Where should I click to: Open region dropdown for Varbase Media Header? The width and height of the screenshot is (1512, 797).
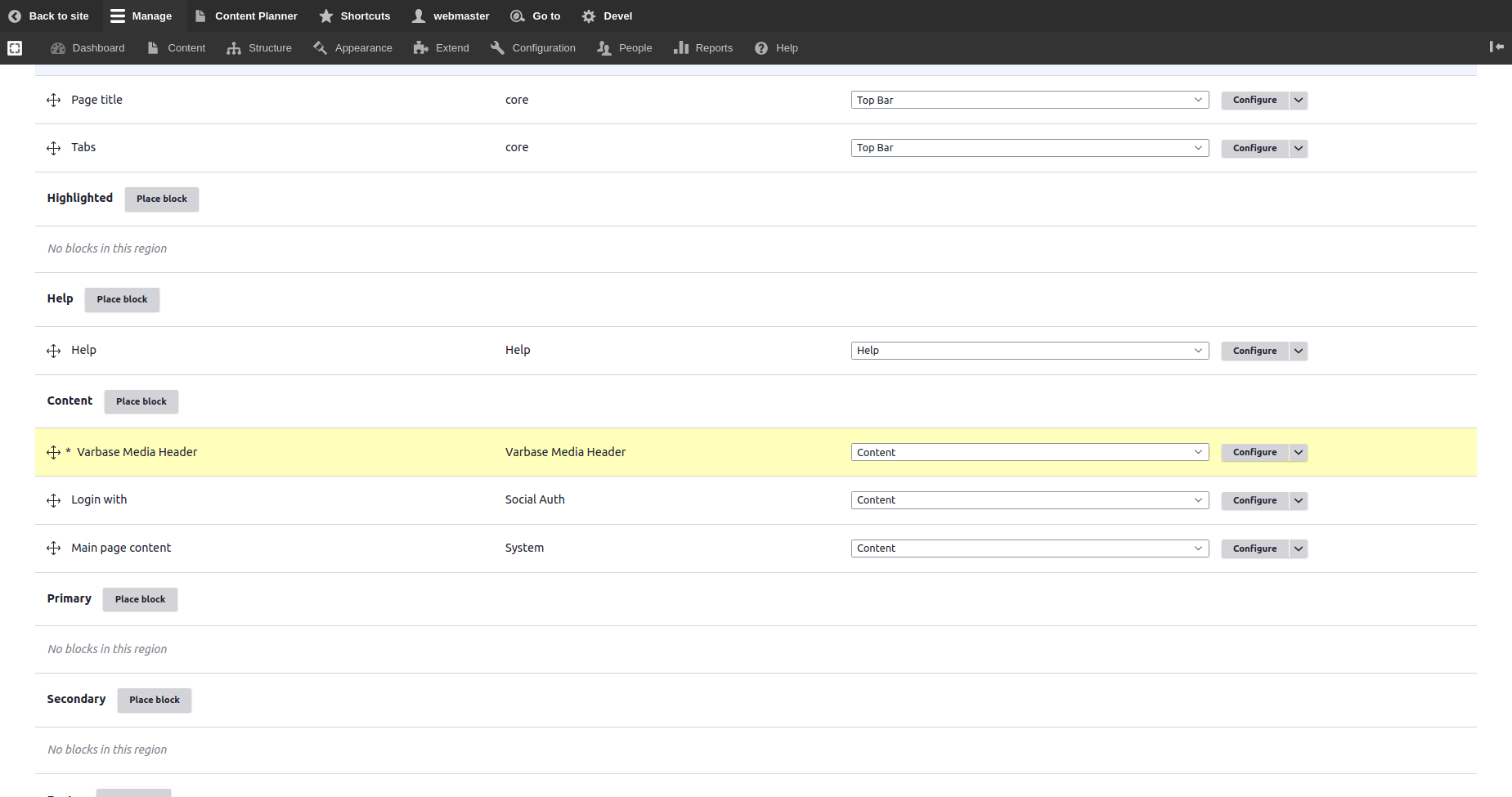(x=1030, y=452)
